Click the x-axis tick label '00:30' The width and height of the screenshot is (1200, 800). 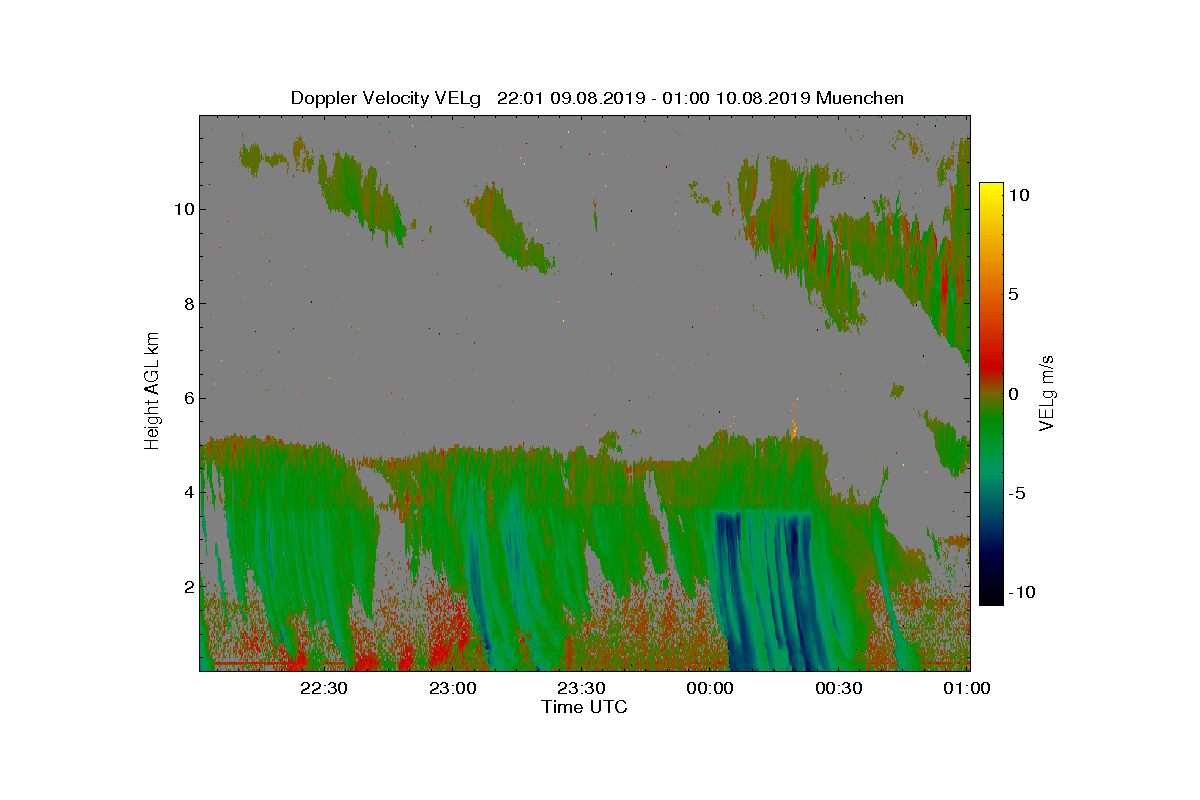840,688
